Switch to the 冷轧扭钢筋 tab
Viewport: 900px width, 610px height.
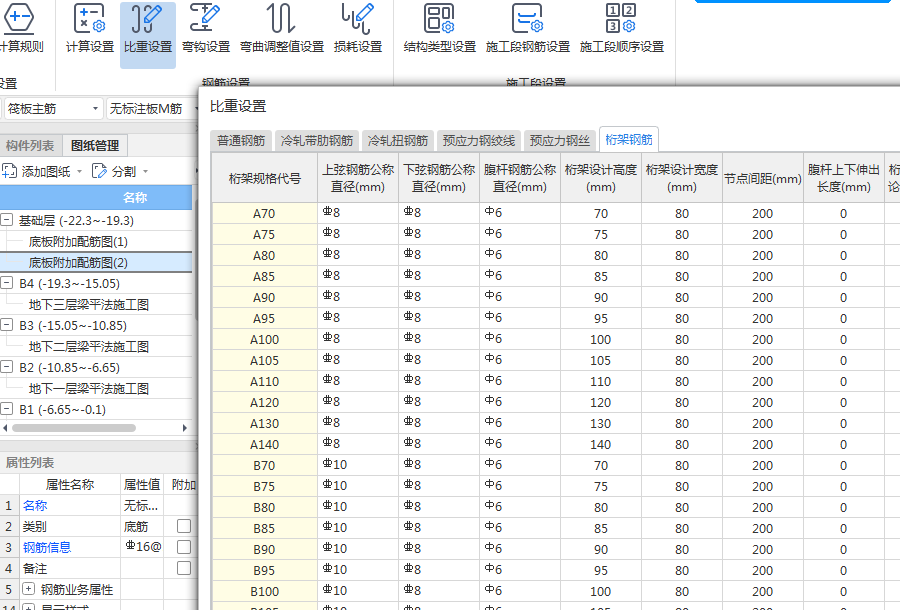tap(398, 141)
